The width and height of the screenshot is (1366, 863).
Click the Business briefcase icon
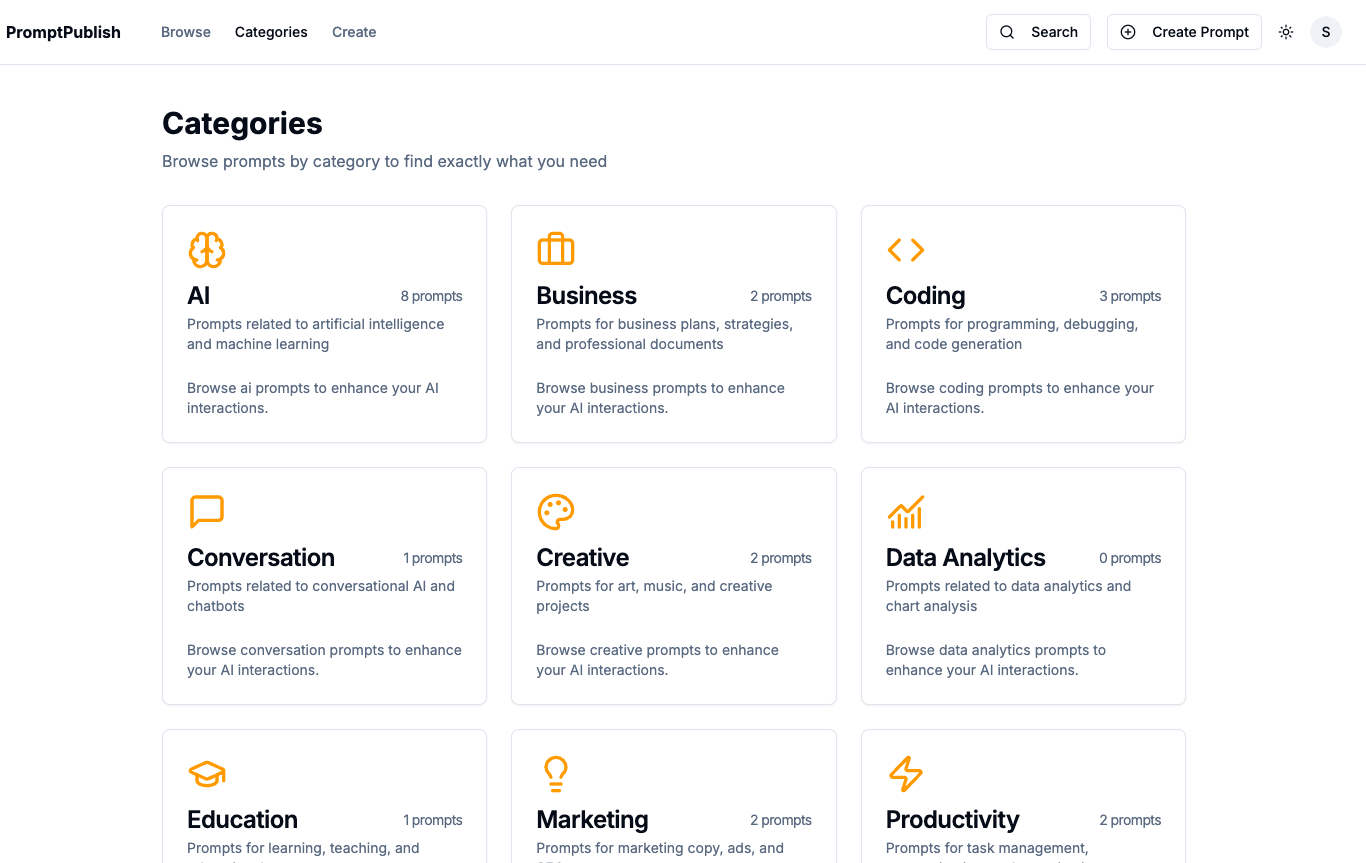click(x=556, y=250)
